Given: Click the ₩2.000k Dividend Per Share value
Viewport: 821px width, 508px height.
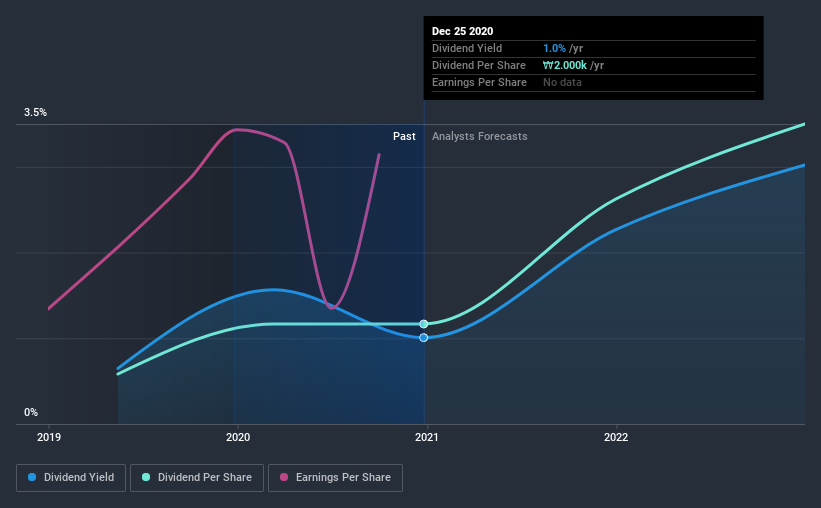Looking at the screenshot, I should (564, 65).
